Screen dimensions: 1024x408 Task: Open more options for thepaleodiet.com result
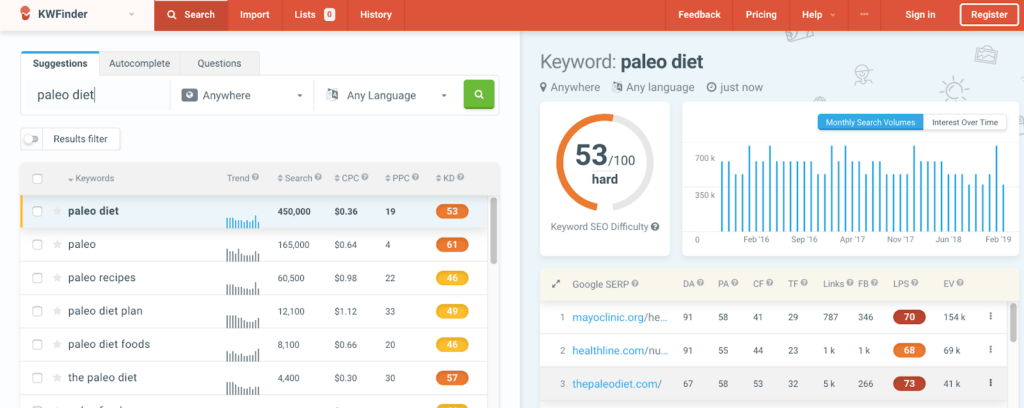[990, 383]
